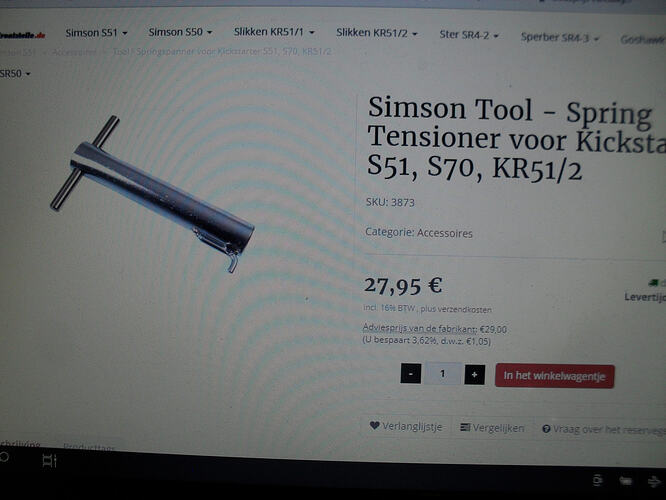The width and height of the screenshot is (666, 500).
Task: Open the Accessoires category link
Action: pos(445,233)
